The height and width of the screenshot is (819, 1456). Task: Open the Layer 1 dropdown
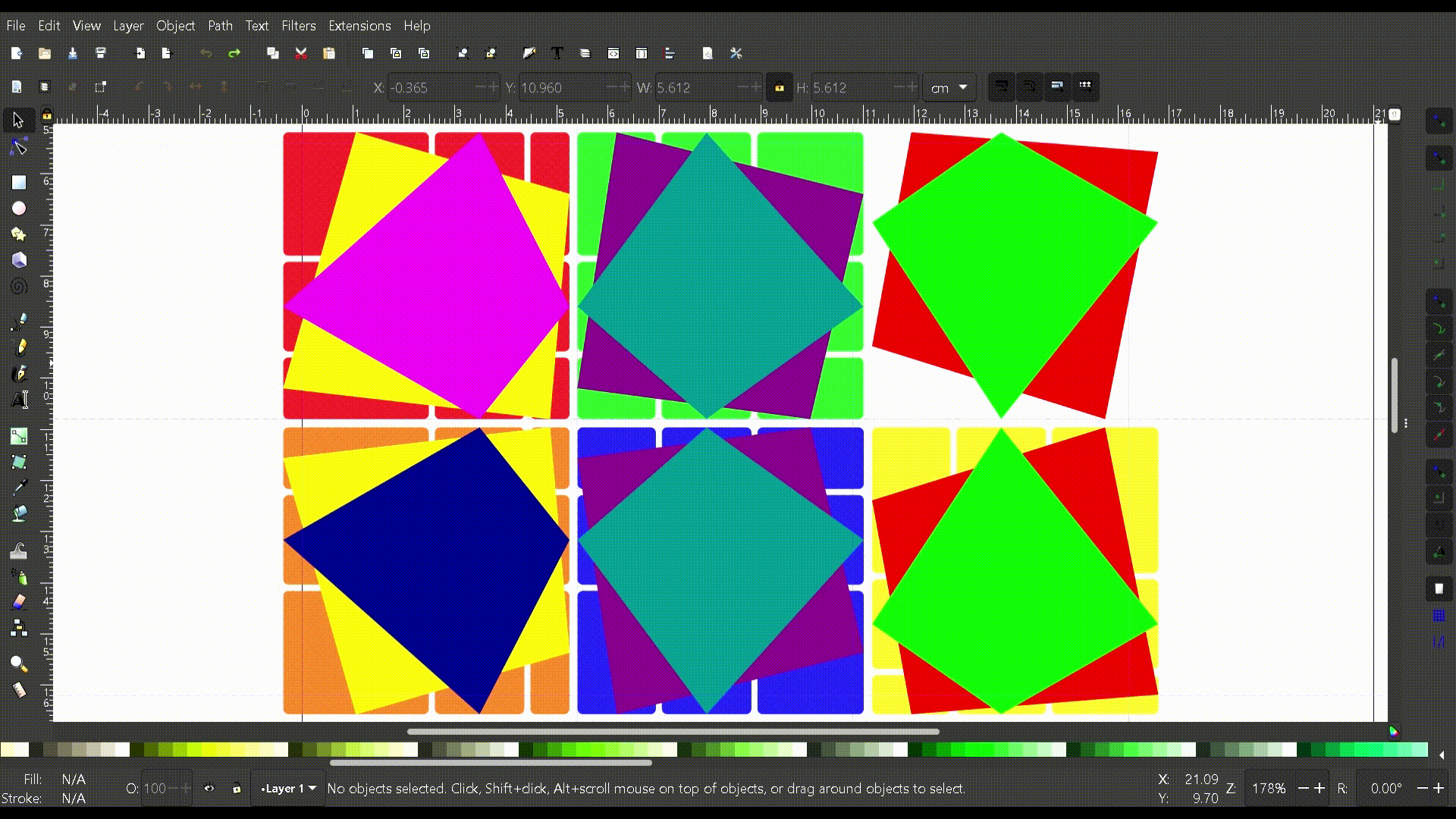tap(288, 789)
